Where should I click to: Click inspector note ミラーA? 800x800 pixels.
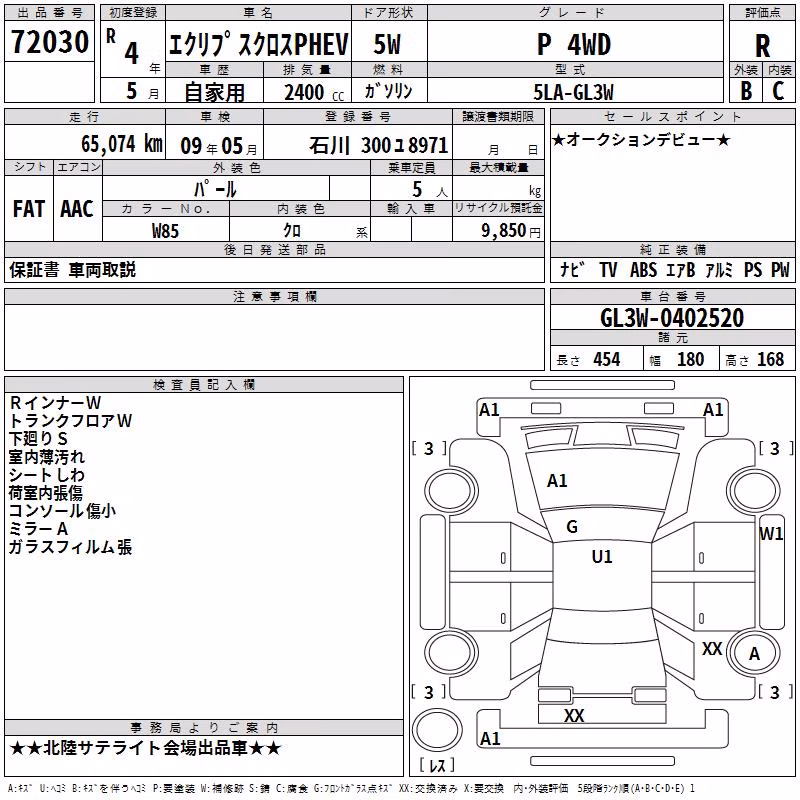(x=38, y=529)
